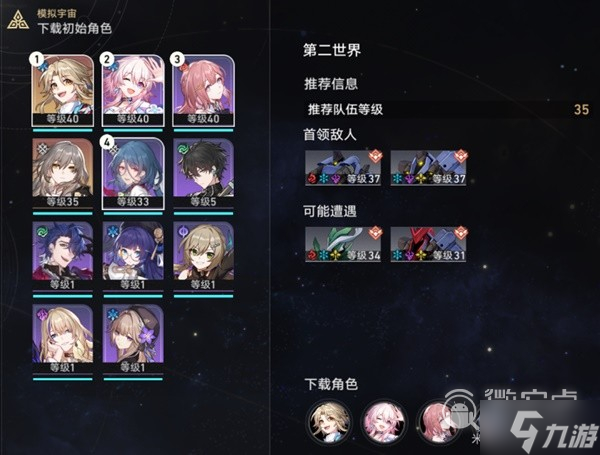Choose Pela with glasses level 1 portrait
This screenshot has width=600, height=455.
[133, 256]
